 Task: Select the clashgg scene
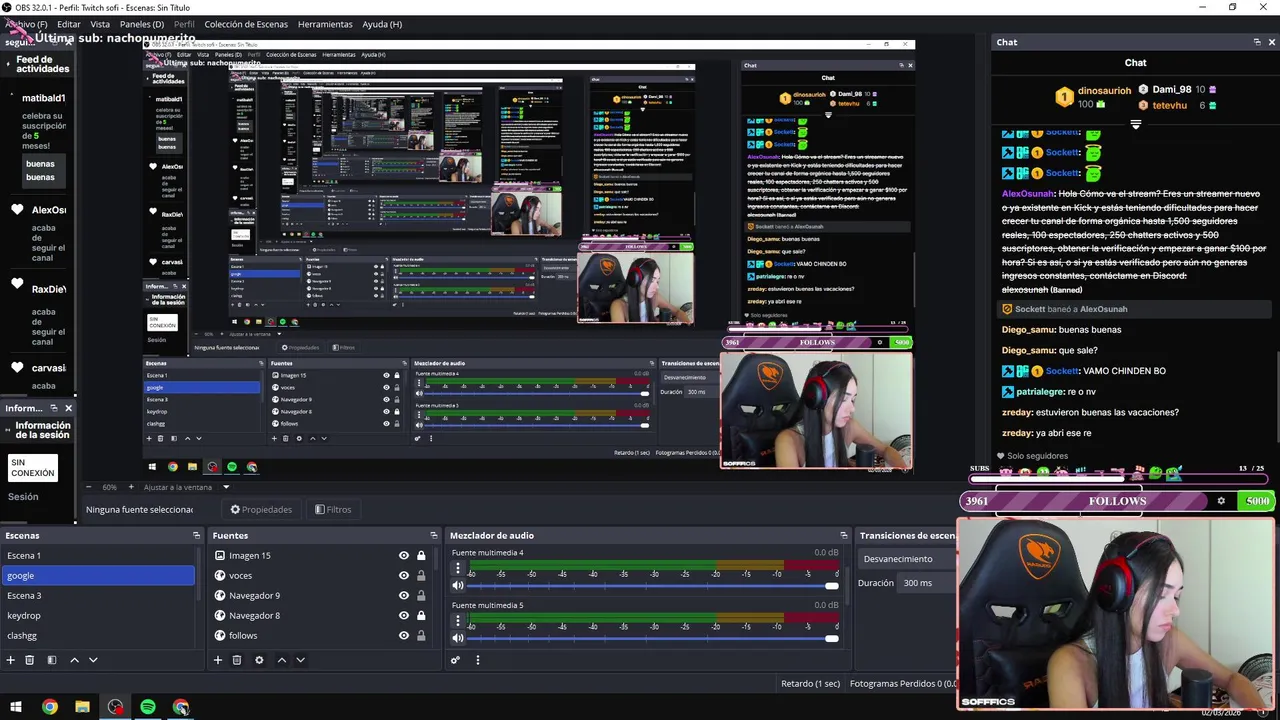click(x=97, y=636)
